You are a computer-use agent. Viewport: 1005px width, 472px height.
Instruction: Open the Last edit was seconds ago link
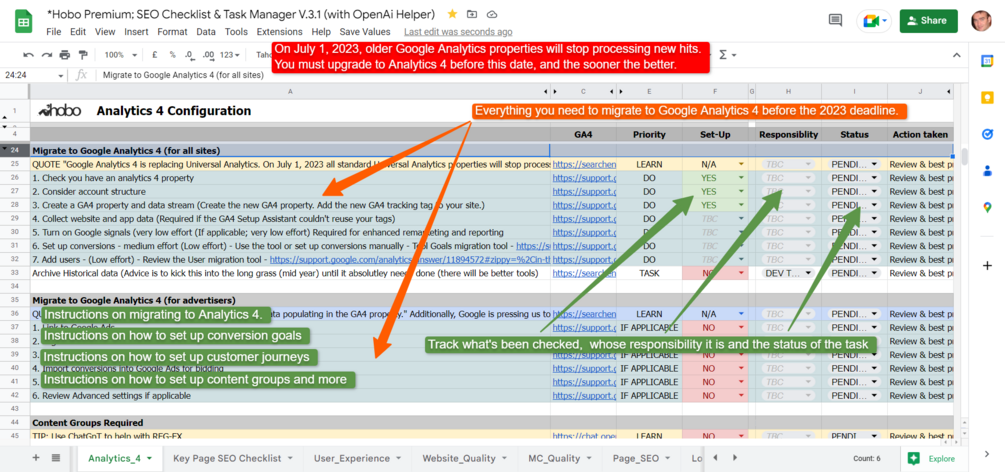click(458, 31)
